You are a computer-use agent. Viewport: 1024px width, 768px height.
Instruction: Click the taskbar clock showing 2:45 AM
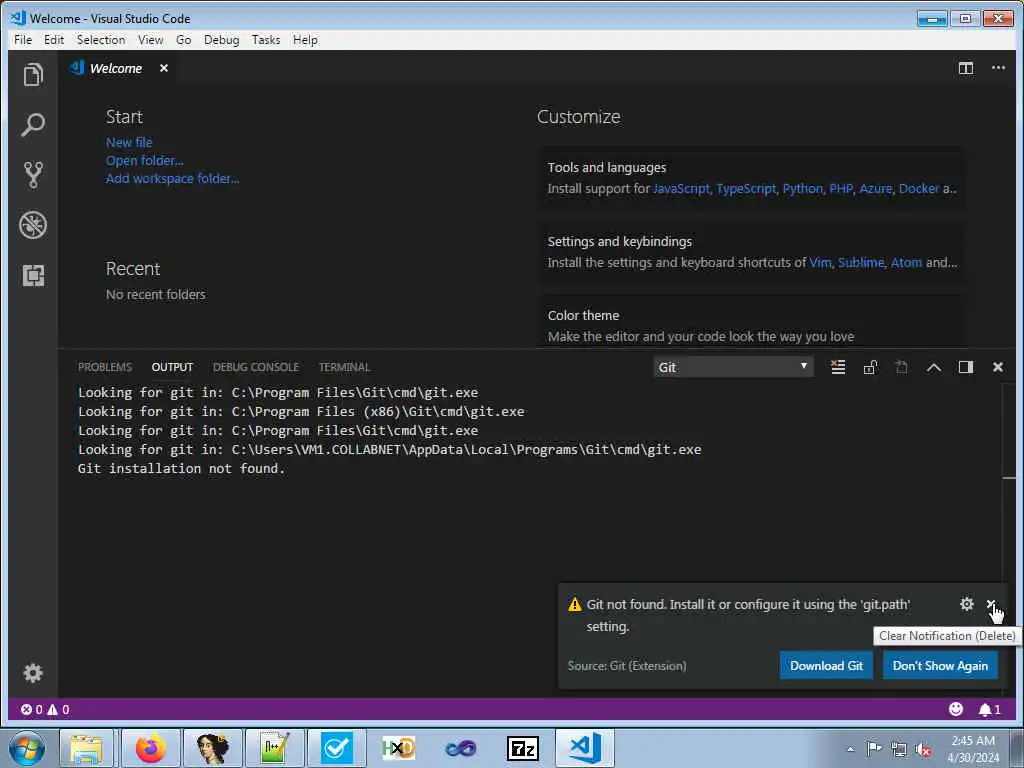[x=973, y=749]
